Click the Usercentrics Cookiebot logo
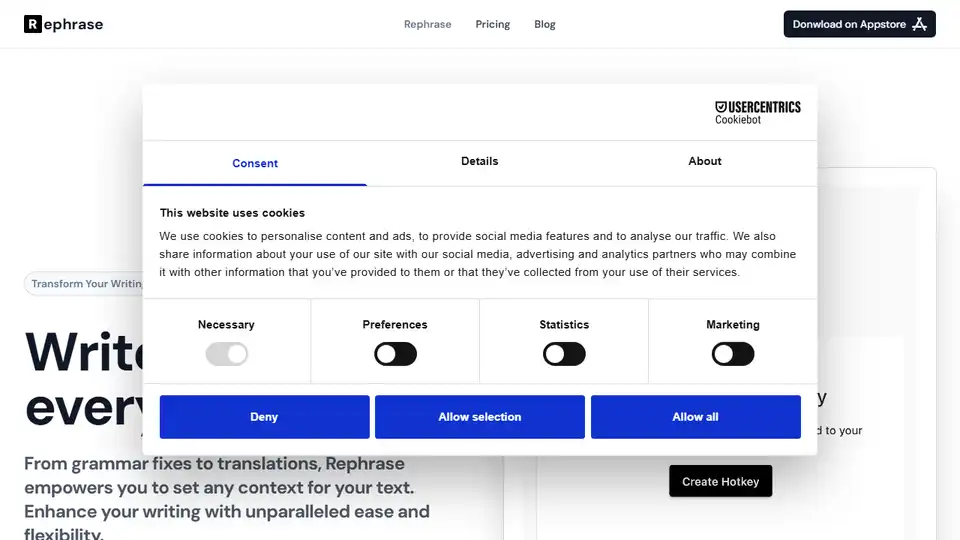 pos(757,112)
